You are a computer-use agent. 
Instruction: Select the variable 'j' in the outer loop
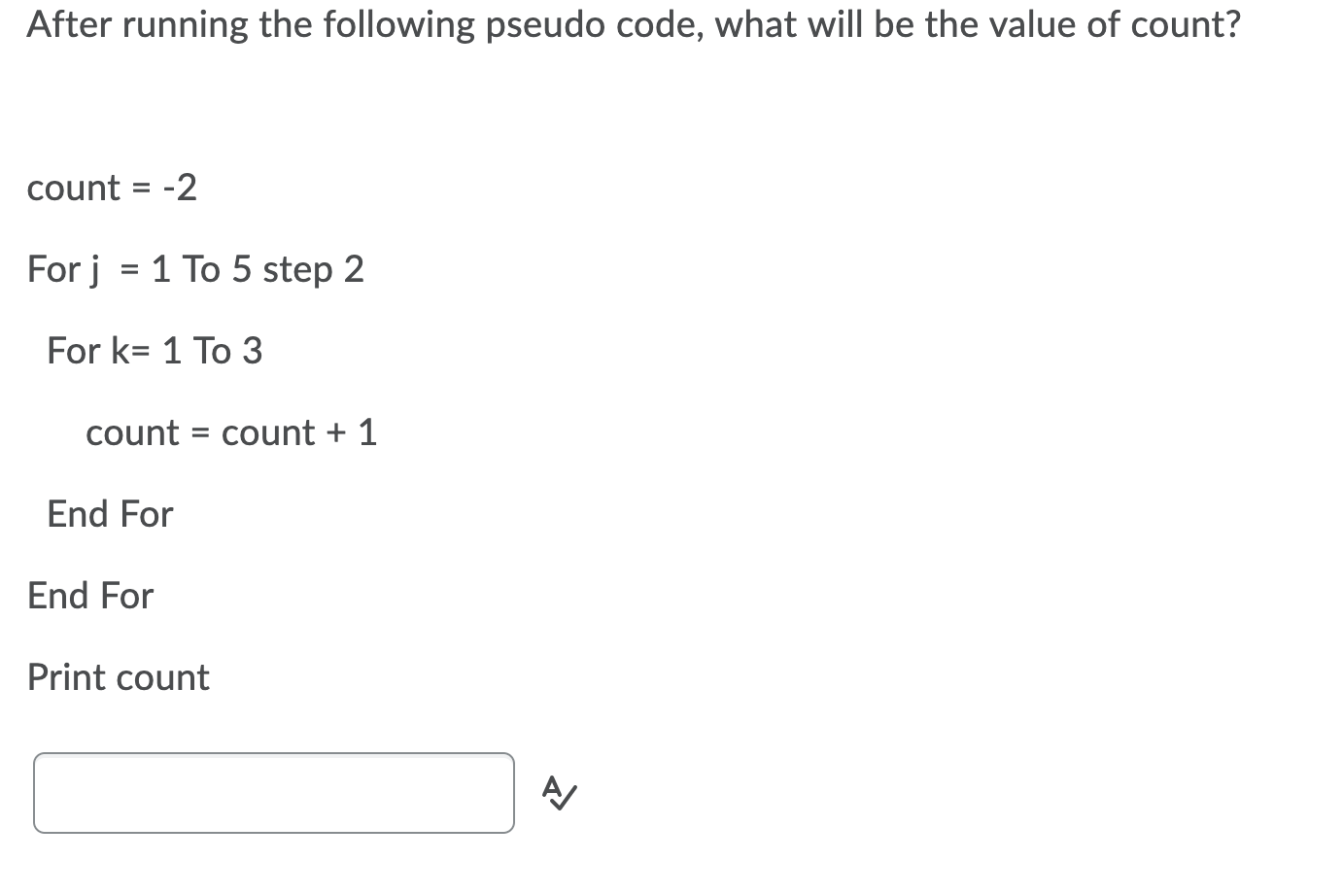click(94, 269)
